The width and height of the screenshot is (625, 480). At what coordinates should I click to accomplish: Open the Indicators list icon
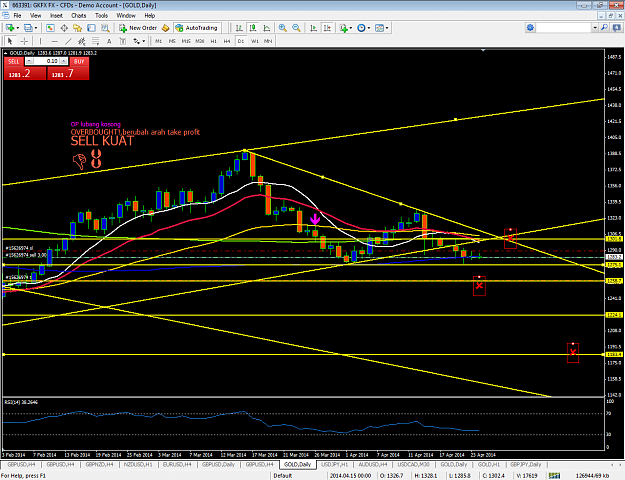(x=343, y=28)
